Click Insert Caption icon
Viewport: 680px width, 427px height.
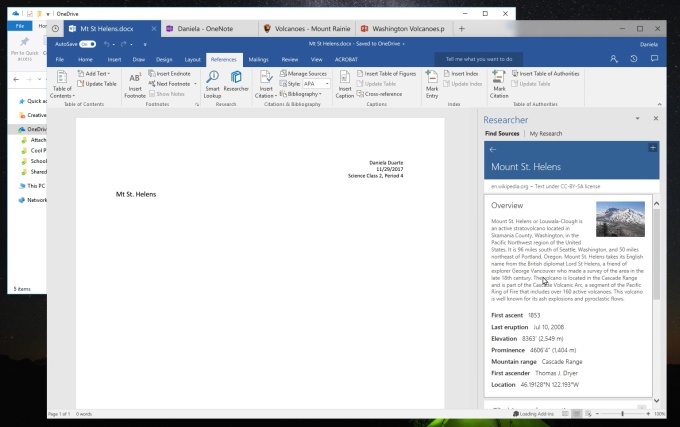click(345, 82)
